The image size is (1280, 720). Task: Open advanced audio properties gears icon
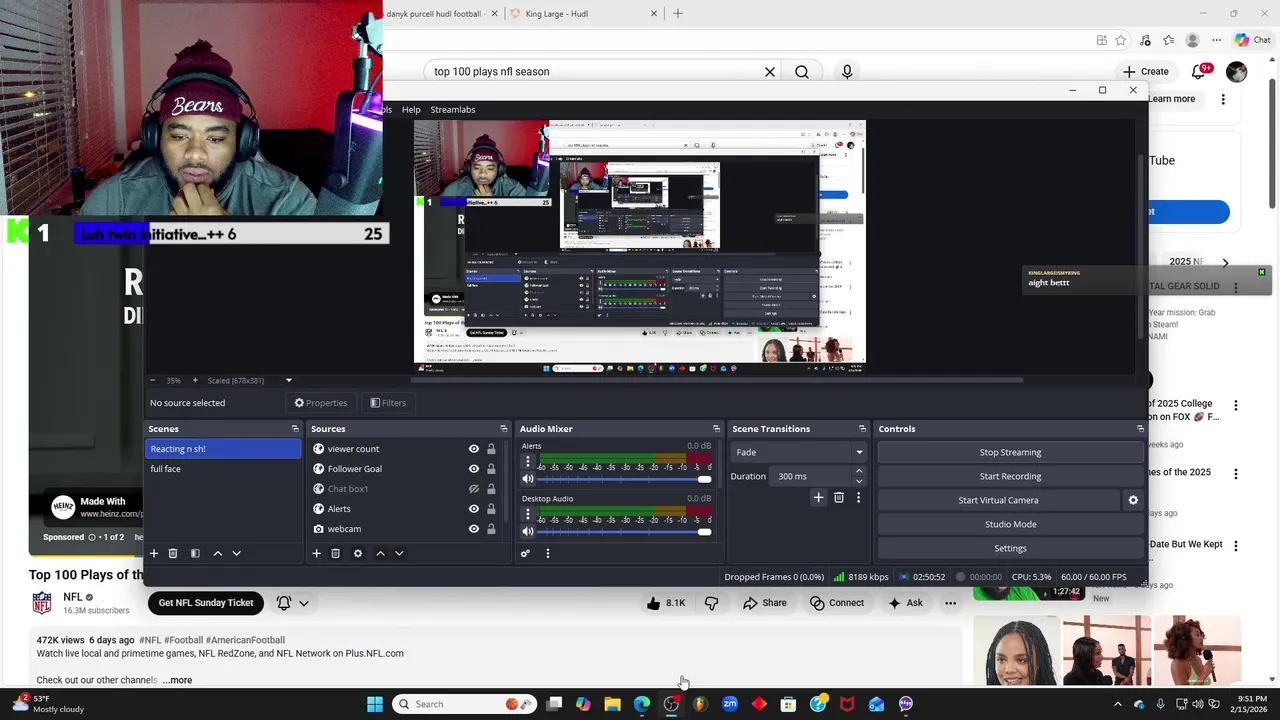point(525,553)
